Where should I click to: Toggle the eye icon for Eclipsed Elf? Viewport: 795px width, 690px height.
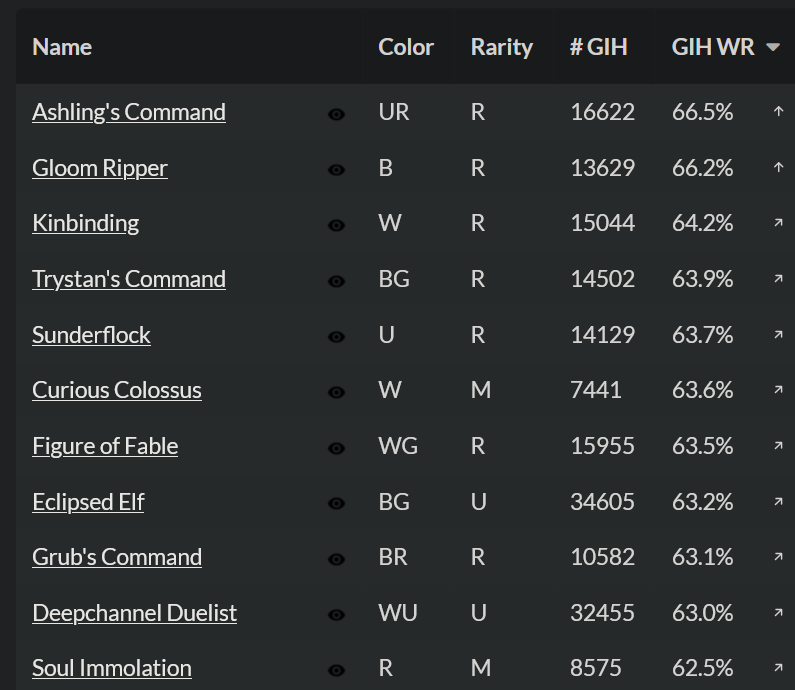click(x=336, y=503)
